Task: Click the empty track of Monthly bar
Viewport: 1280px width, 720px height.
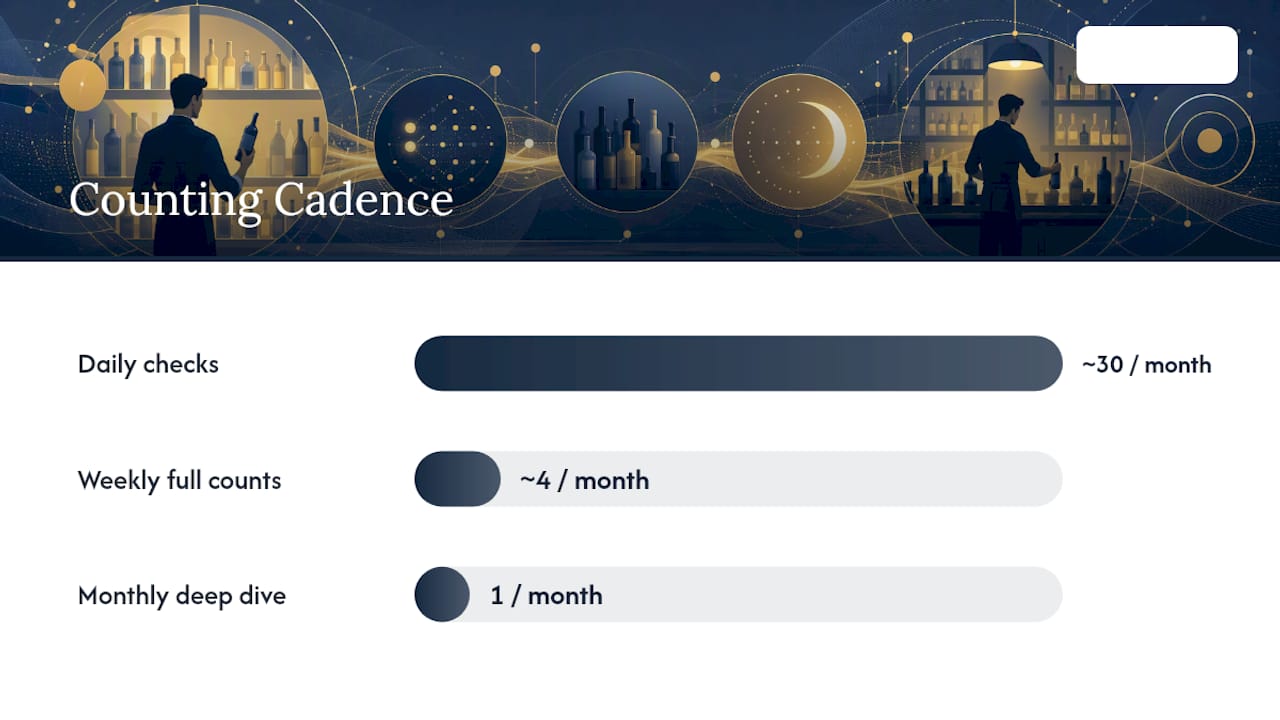Action: tap(766, 594)
